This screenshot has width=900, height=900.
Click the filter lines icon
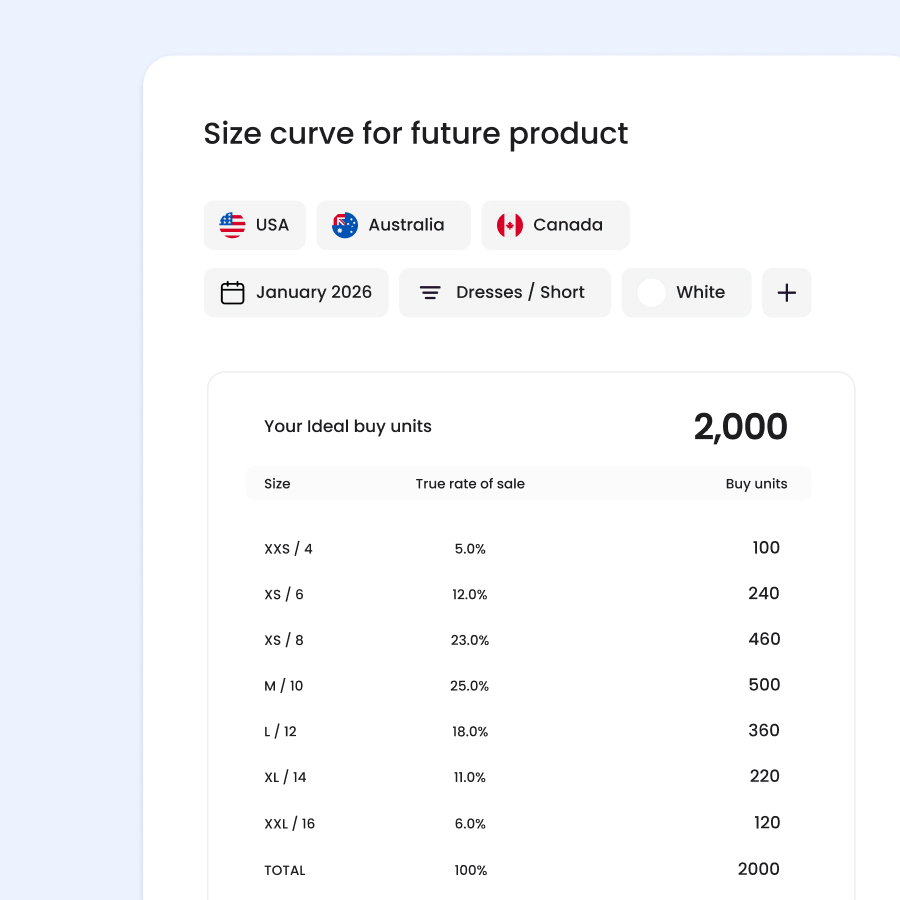430,293
